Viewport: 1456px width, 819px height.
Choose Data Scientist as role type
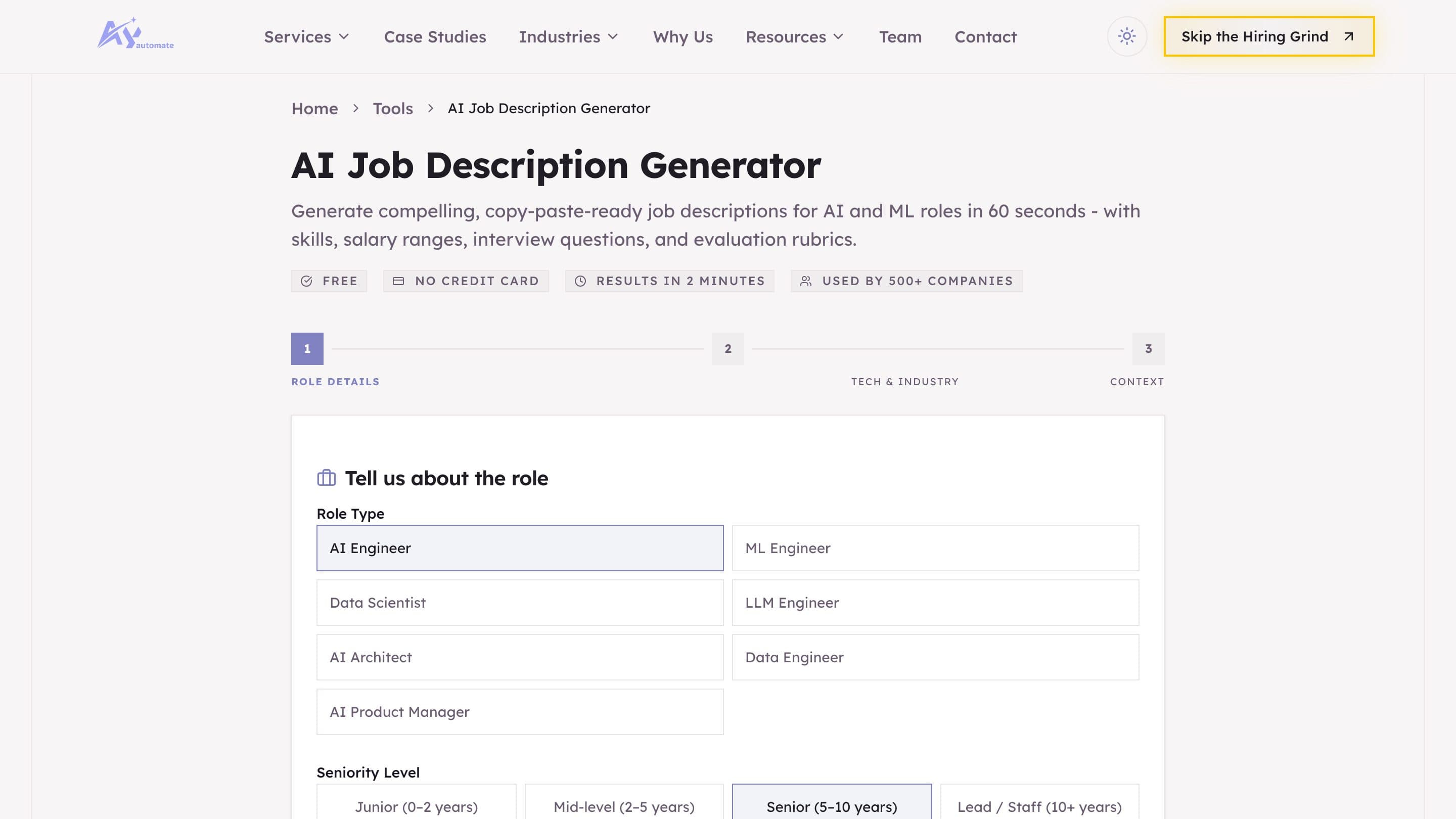coord(519,603)
